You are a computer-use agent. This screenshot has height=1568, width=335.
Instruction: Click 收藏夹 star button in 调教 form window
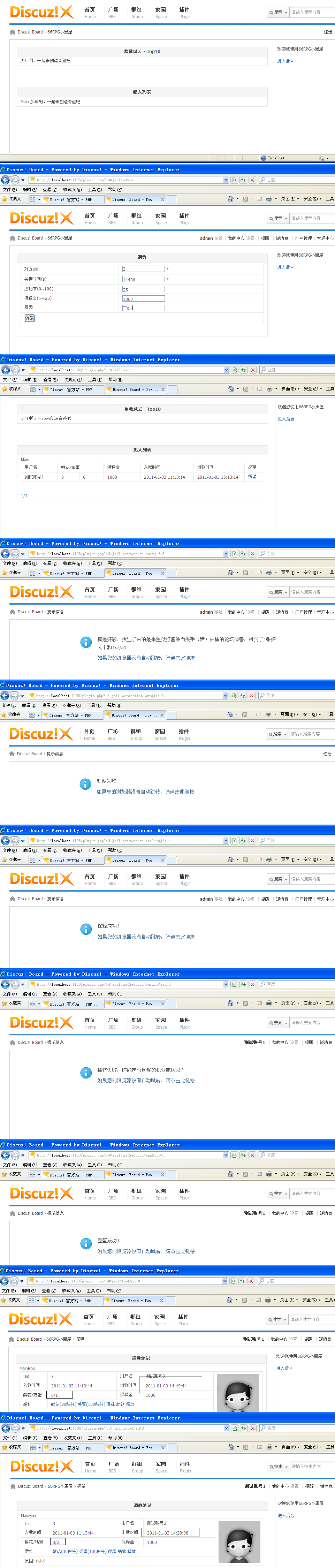(12, 198)
